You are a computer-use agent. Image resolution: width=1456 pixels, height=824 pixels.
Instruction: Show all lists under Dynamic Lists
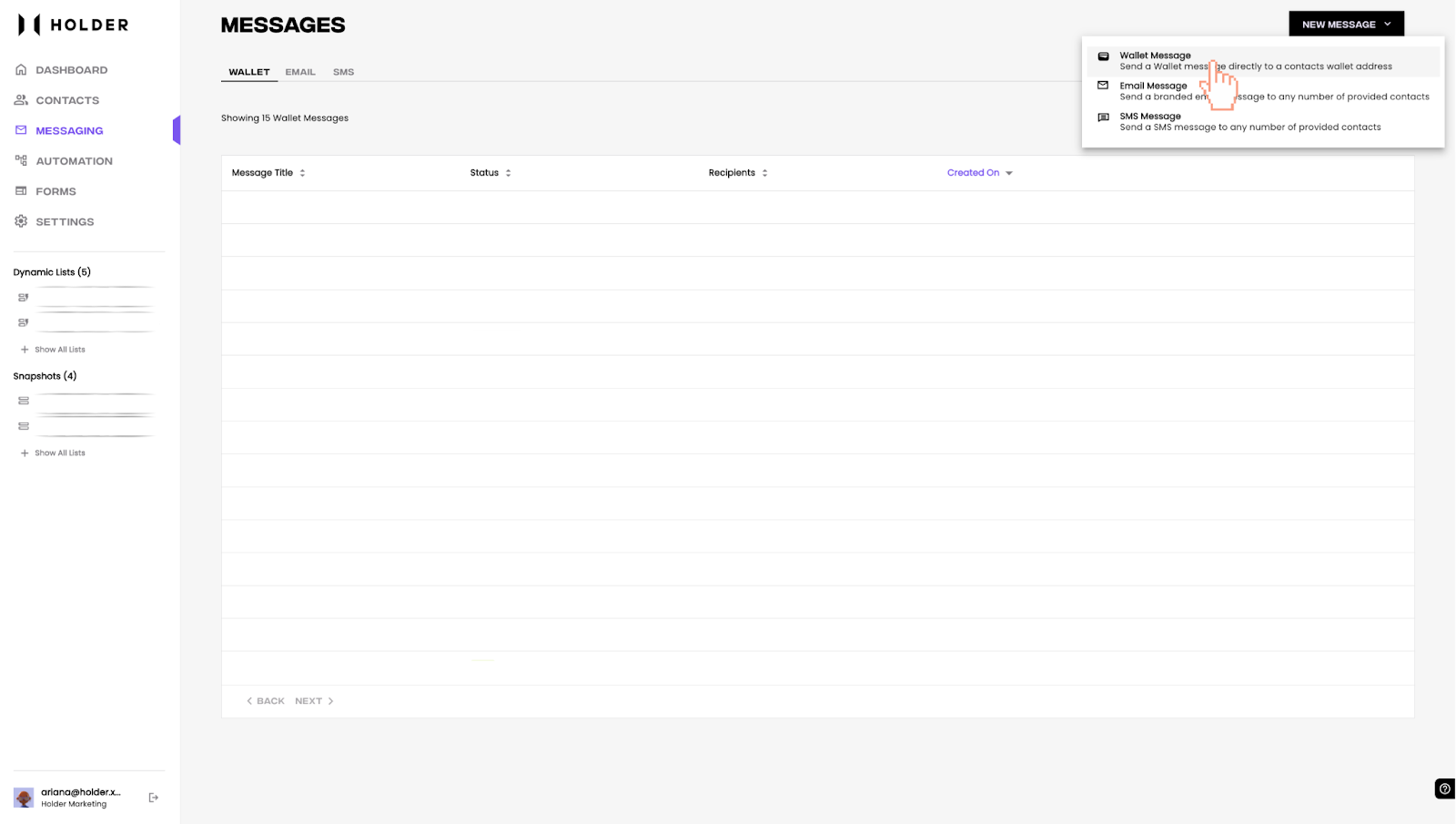53,350
